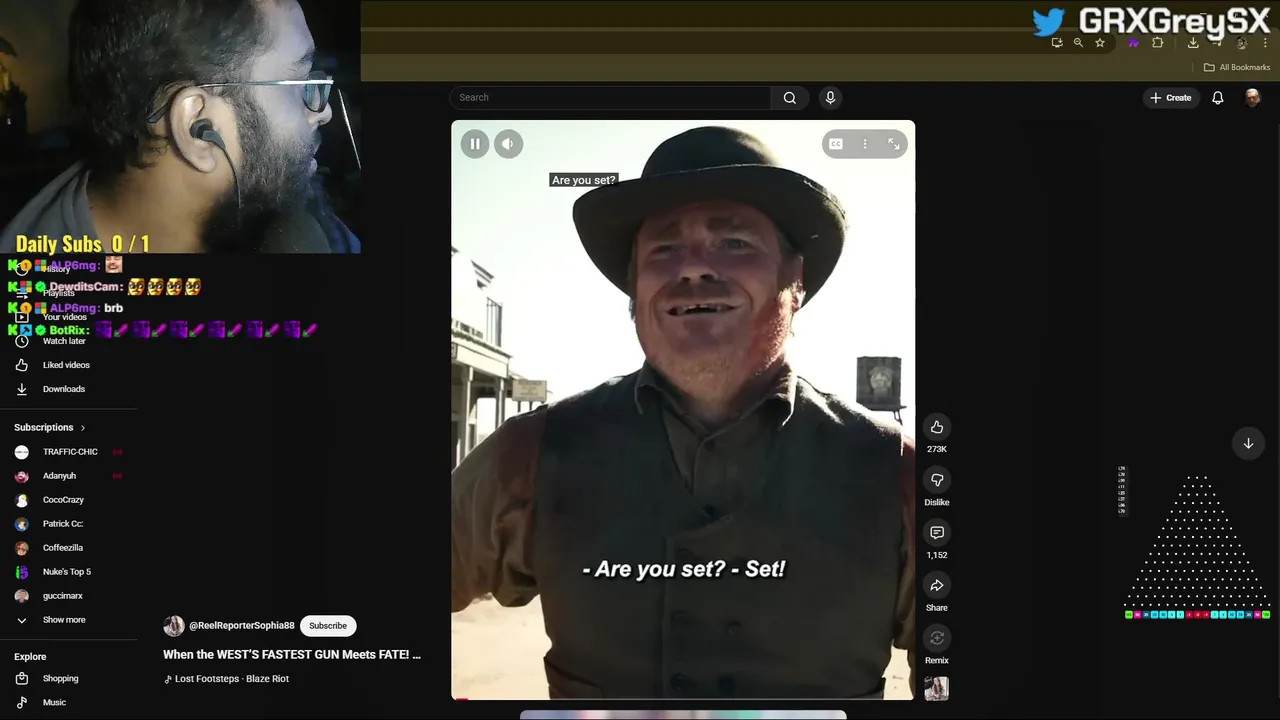Viewport: 1280px width, 720px height.
Task: Click into the YouTube search field
Action: point(610,97)
